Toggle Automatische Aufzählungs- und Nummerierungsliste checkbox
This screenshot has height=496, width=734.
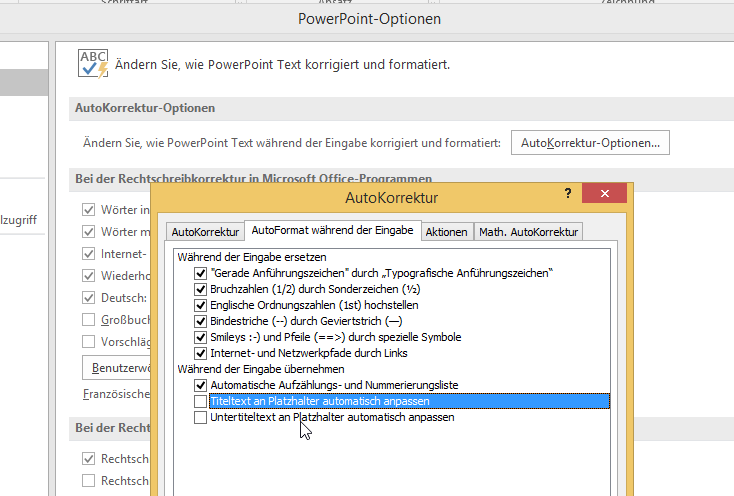tap(200, 385)
